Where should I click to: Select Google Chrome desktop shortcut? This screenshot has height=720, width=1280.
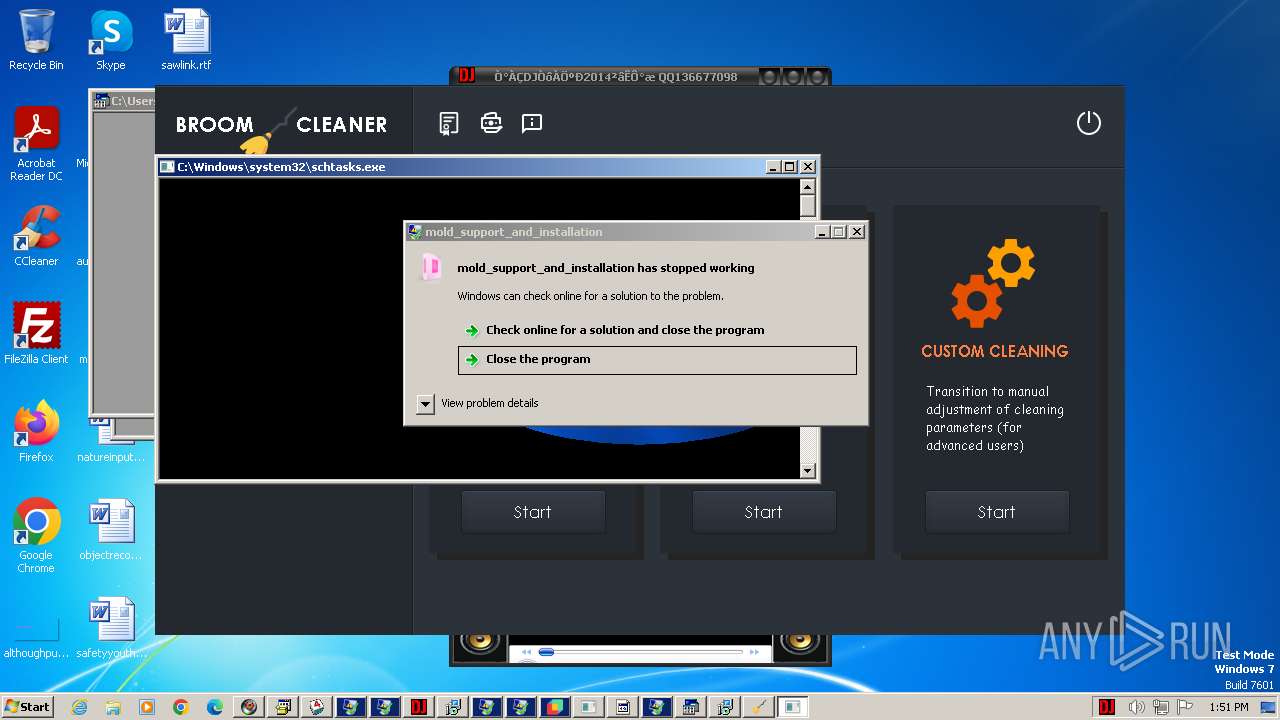click(36, 535)
